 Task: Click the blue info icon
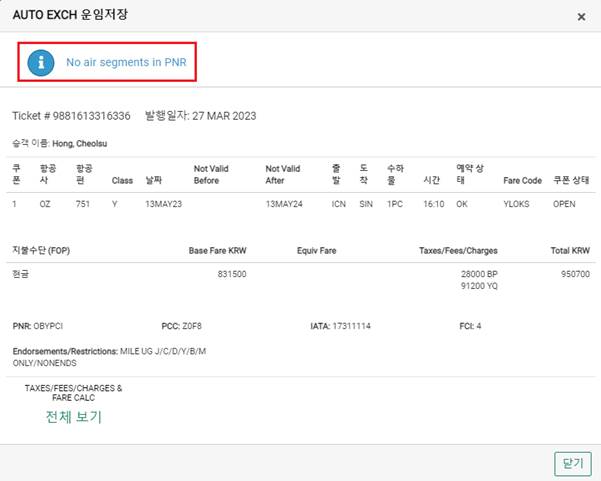41,62
